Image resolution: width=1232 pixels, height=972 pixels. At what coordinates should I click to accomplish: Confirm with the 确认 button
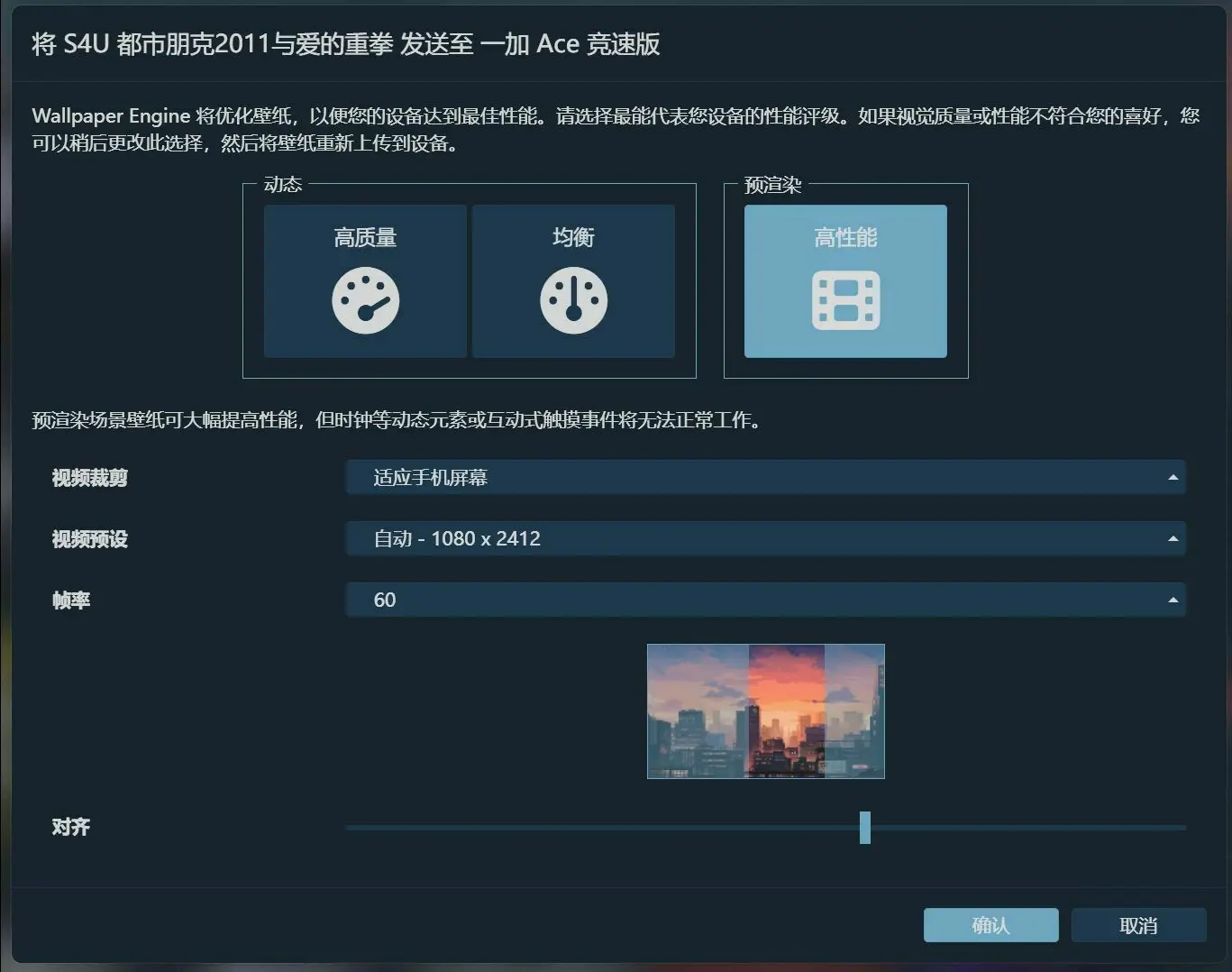click(x=991, y=925)
